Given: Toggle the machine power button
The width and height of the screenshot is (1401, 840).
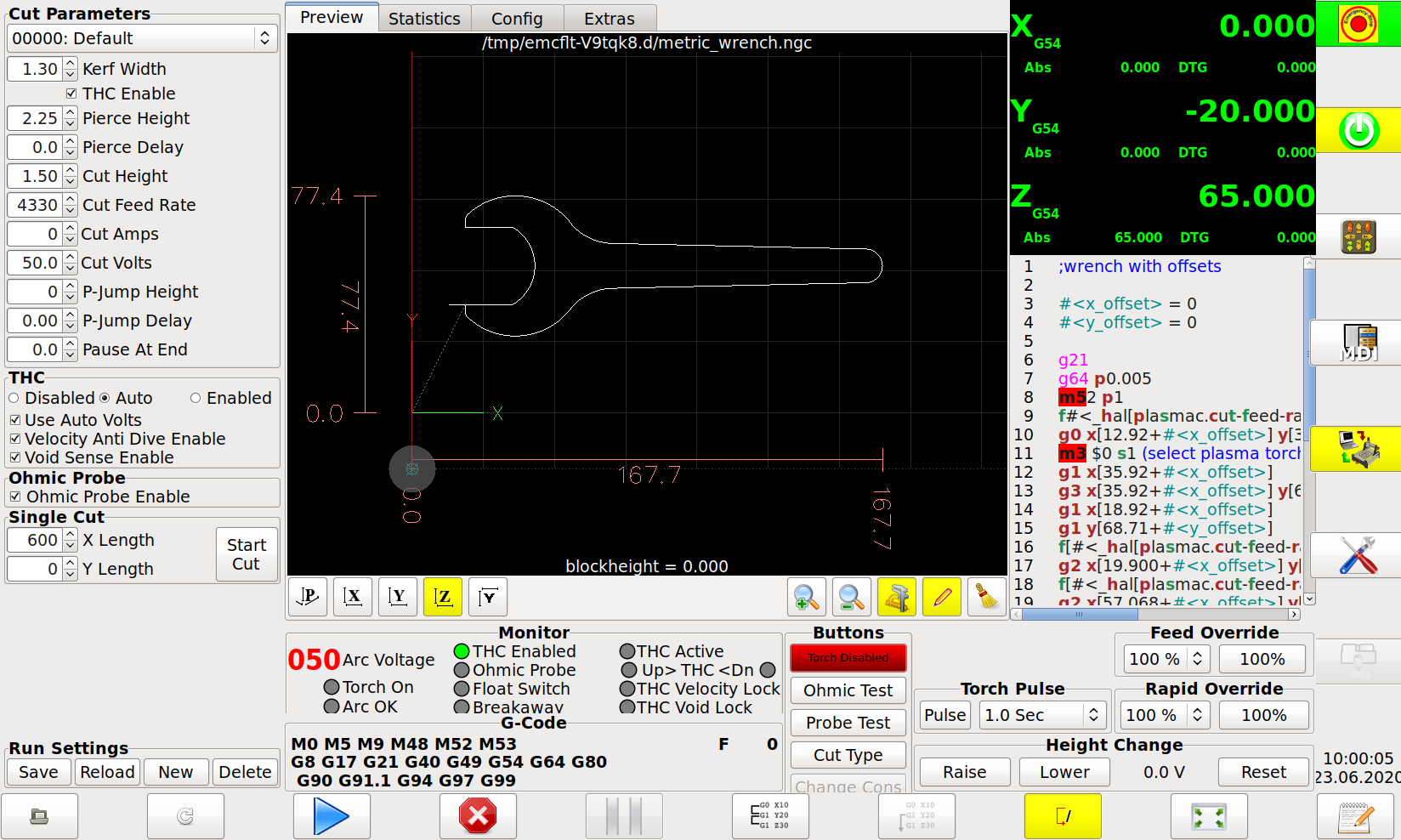Looking at the screenshot, I should 1358,130.
